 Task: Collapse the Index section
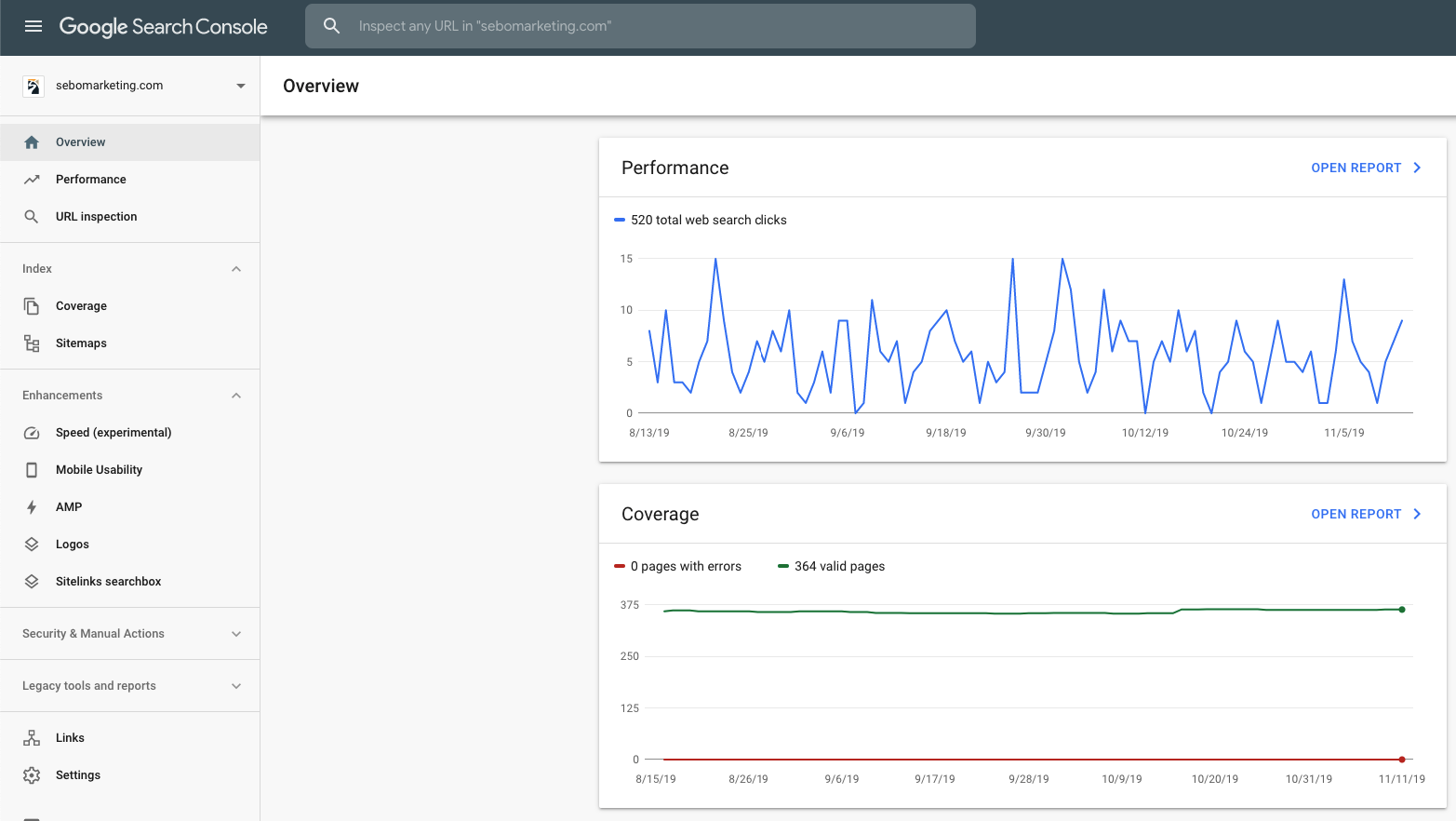click(236, 269)
